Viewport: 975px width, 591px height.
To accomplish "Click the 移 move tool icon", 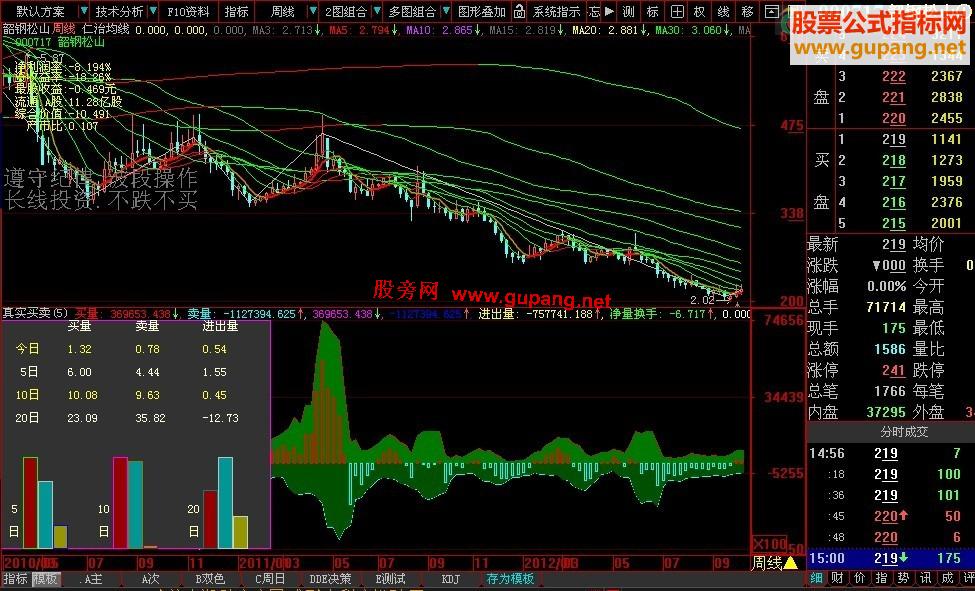I will click(749, 12).
